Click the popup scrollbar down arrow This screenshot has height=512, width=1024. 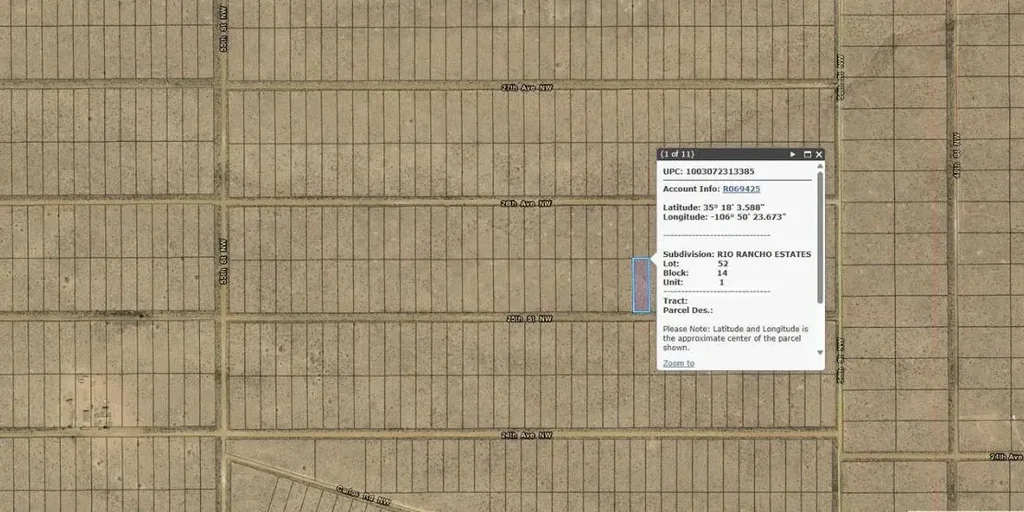820,352
